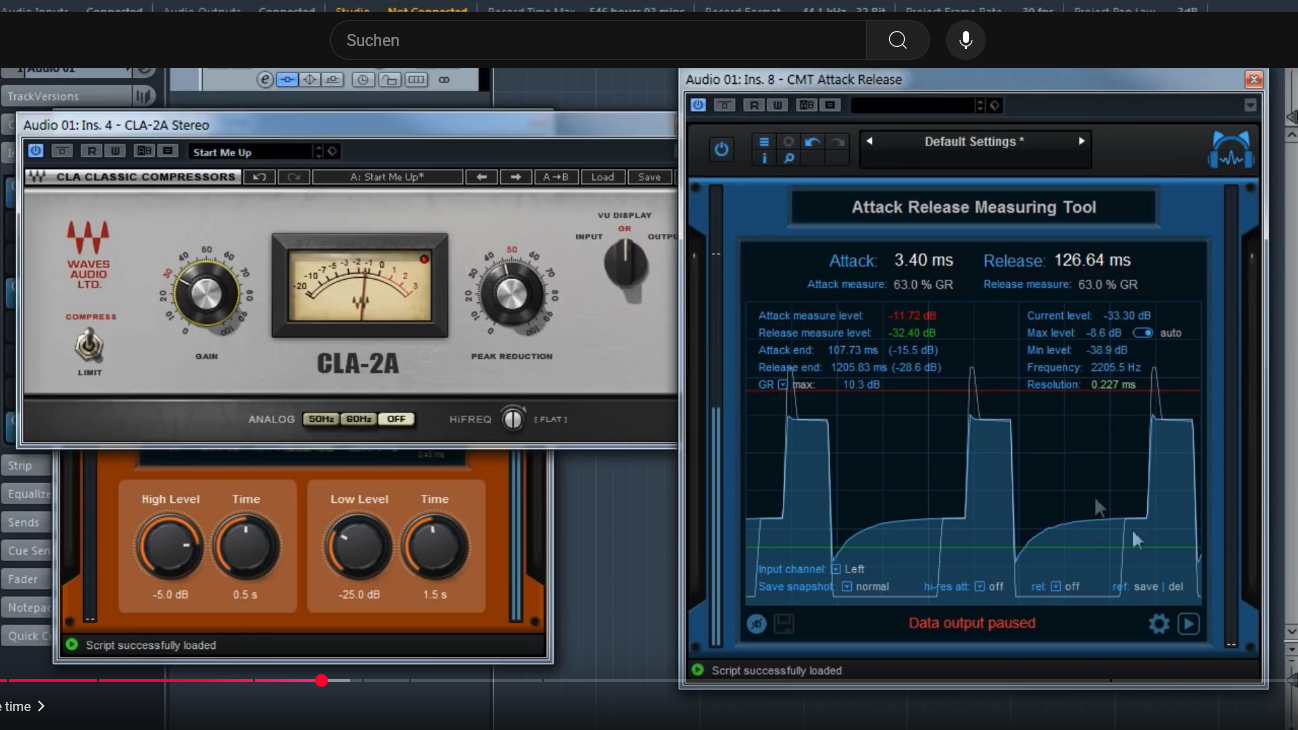Click the disabled data-output circle icon

coord(757,624)
